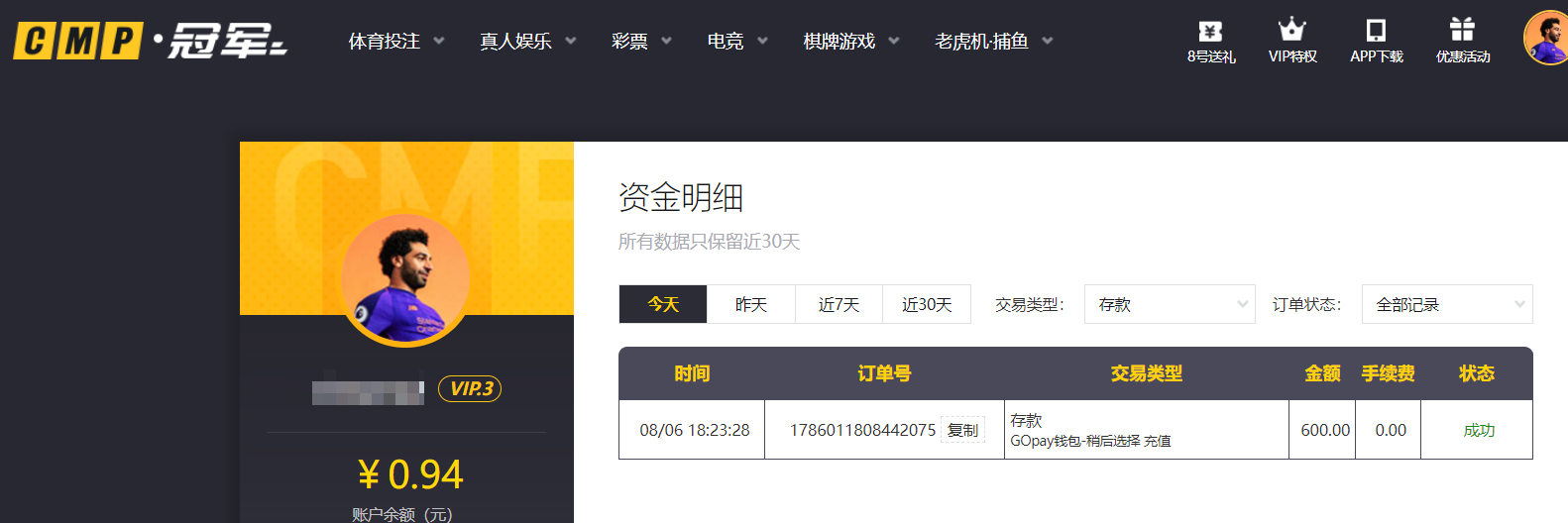Image resolution: width=1568 pixels, height=523 pixels.
Task: Click the large profile avatar picture
Action: [406, 280]
